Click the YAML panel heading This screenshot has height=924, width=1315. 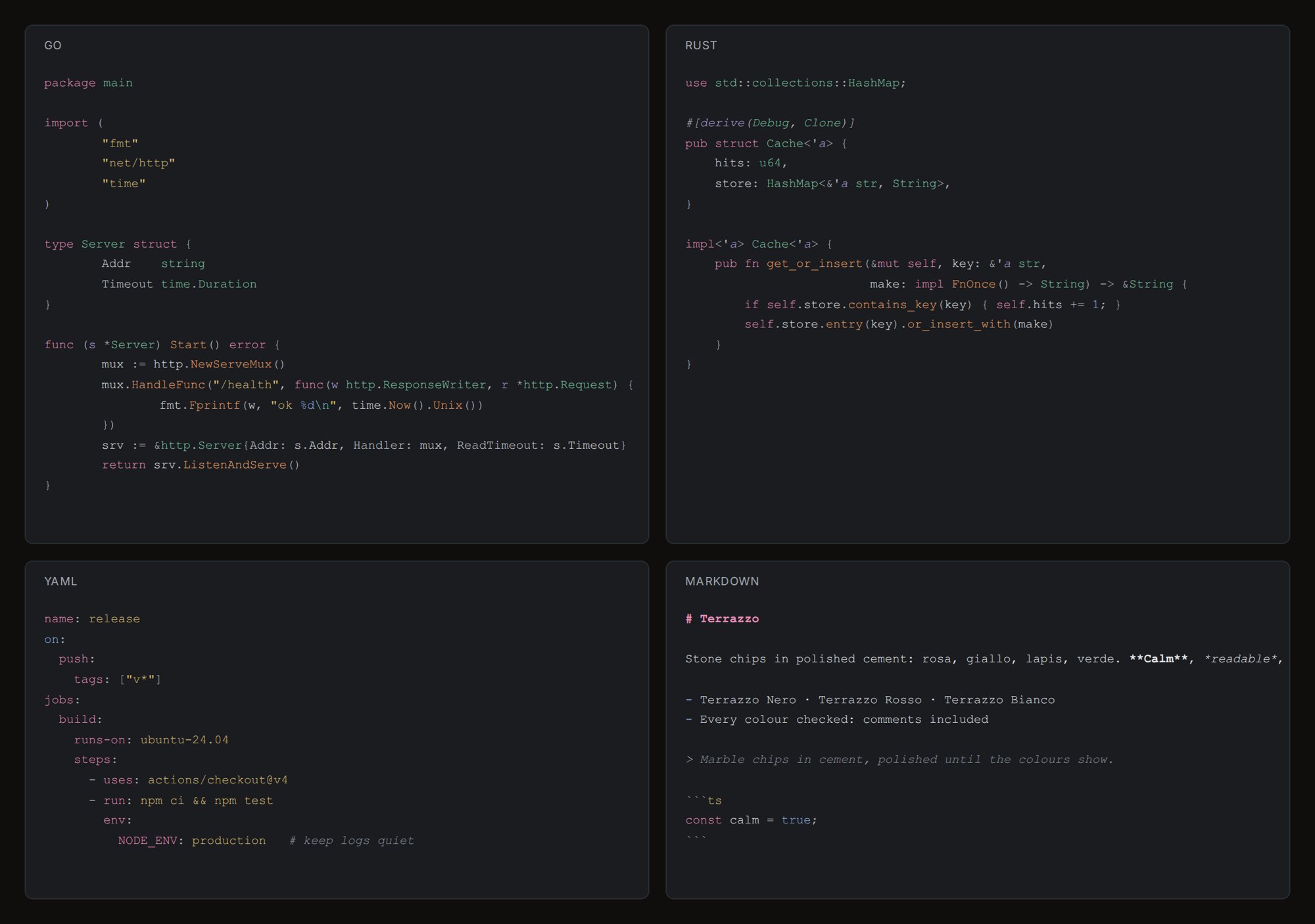[x=60, y=581]
